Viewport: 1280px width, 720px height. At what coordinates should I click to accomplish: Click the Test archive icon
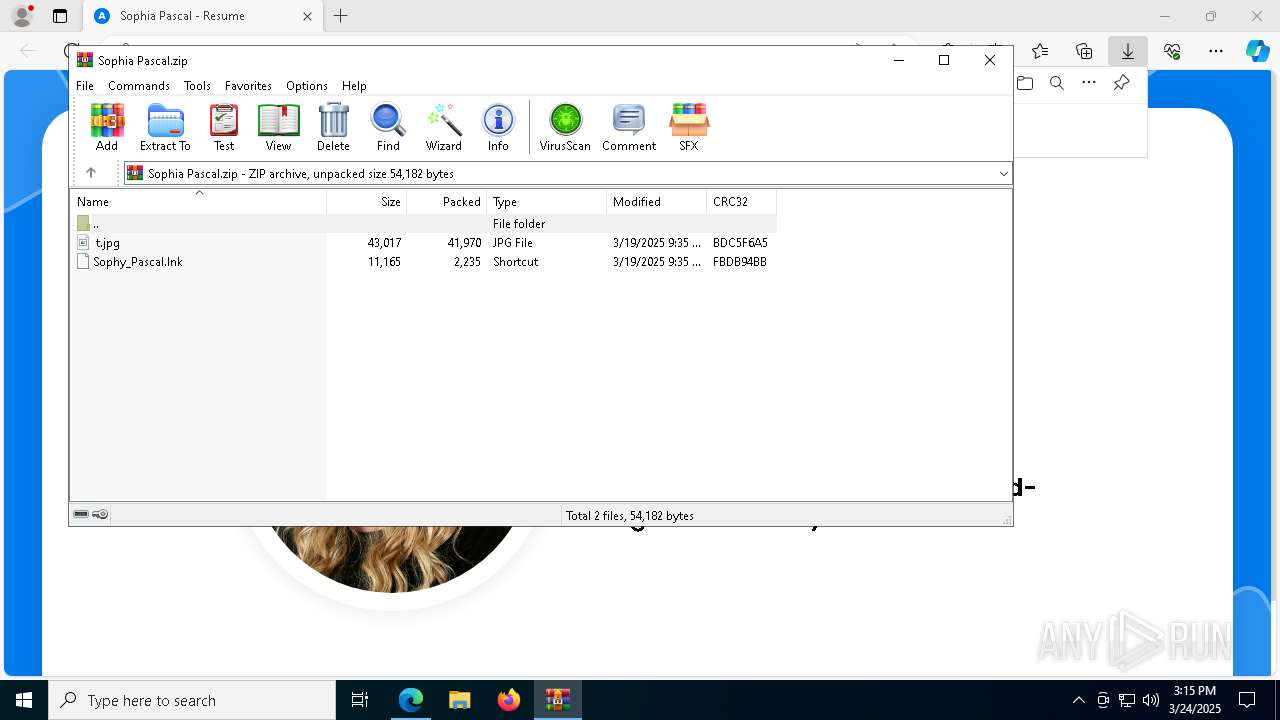point(224,127)
